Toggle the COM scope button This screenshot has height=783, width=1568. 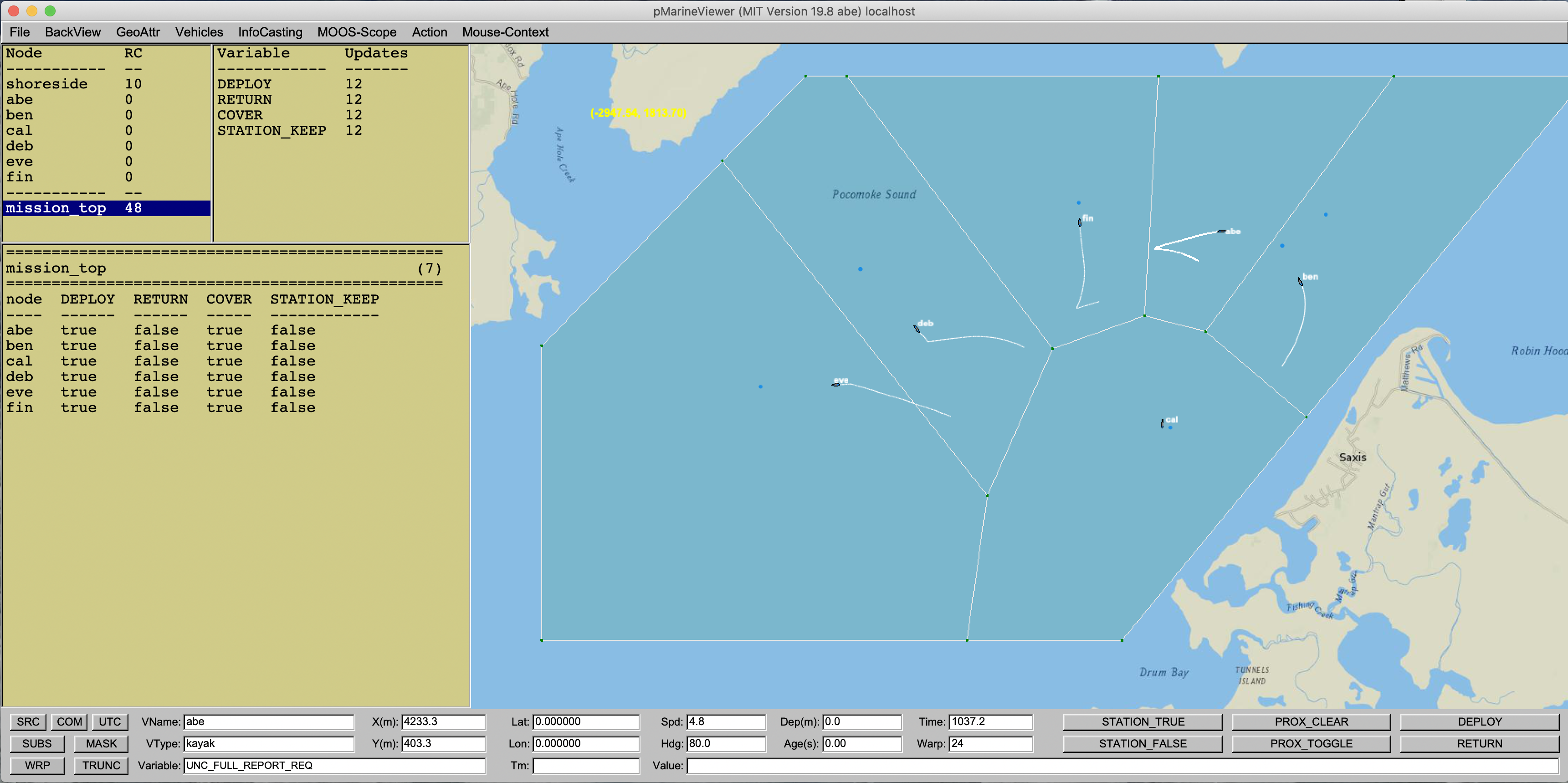[x=69, y=721]
